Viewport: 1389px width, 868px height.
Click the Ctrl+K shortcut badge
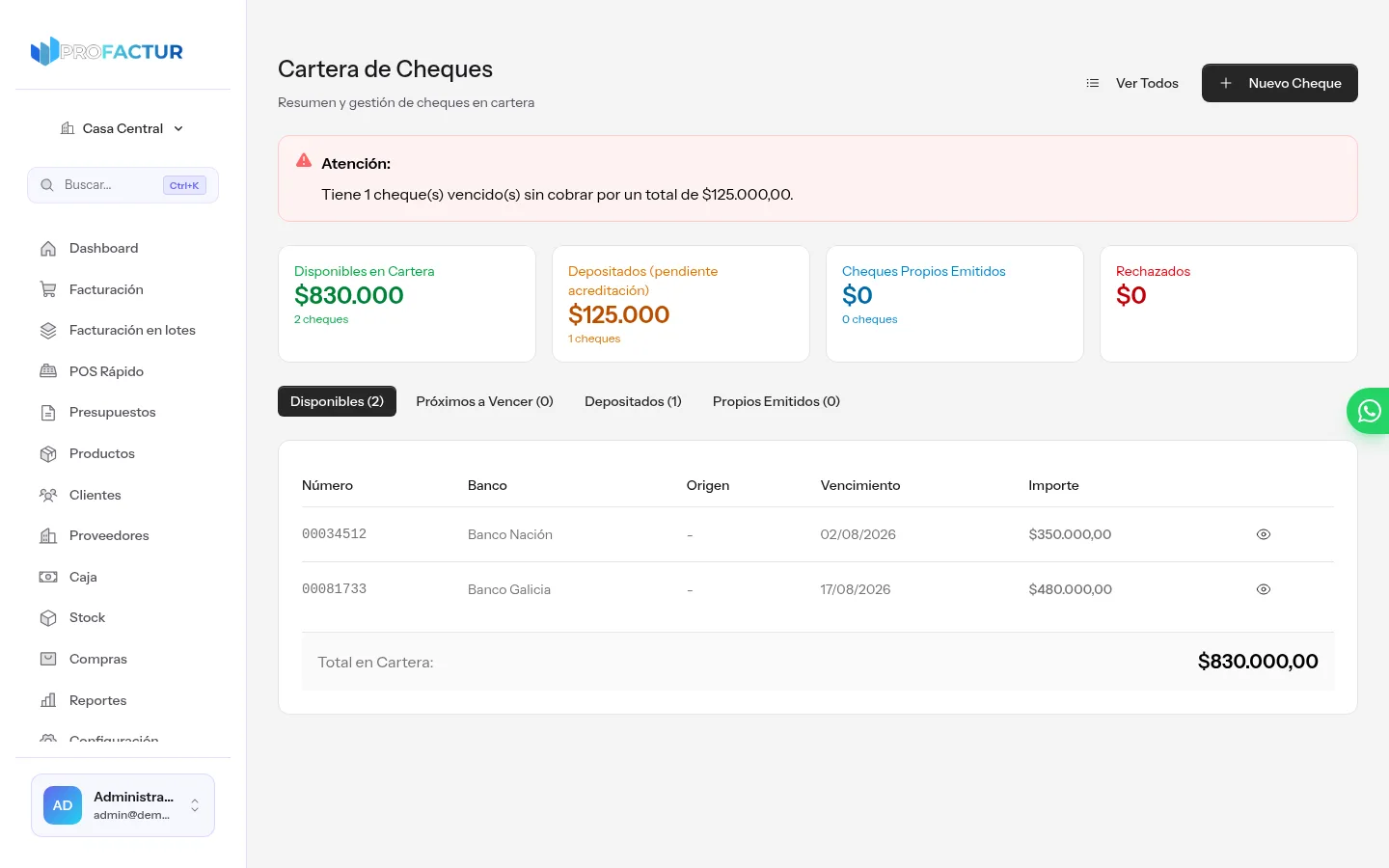pyautogui.click(x=184, y=185)
